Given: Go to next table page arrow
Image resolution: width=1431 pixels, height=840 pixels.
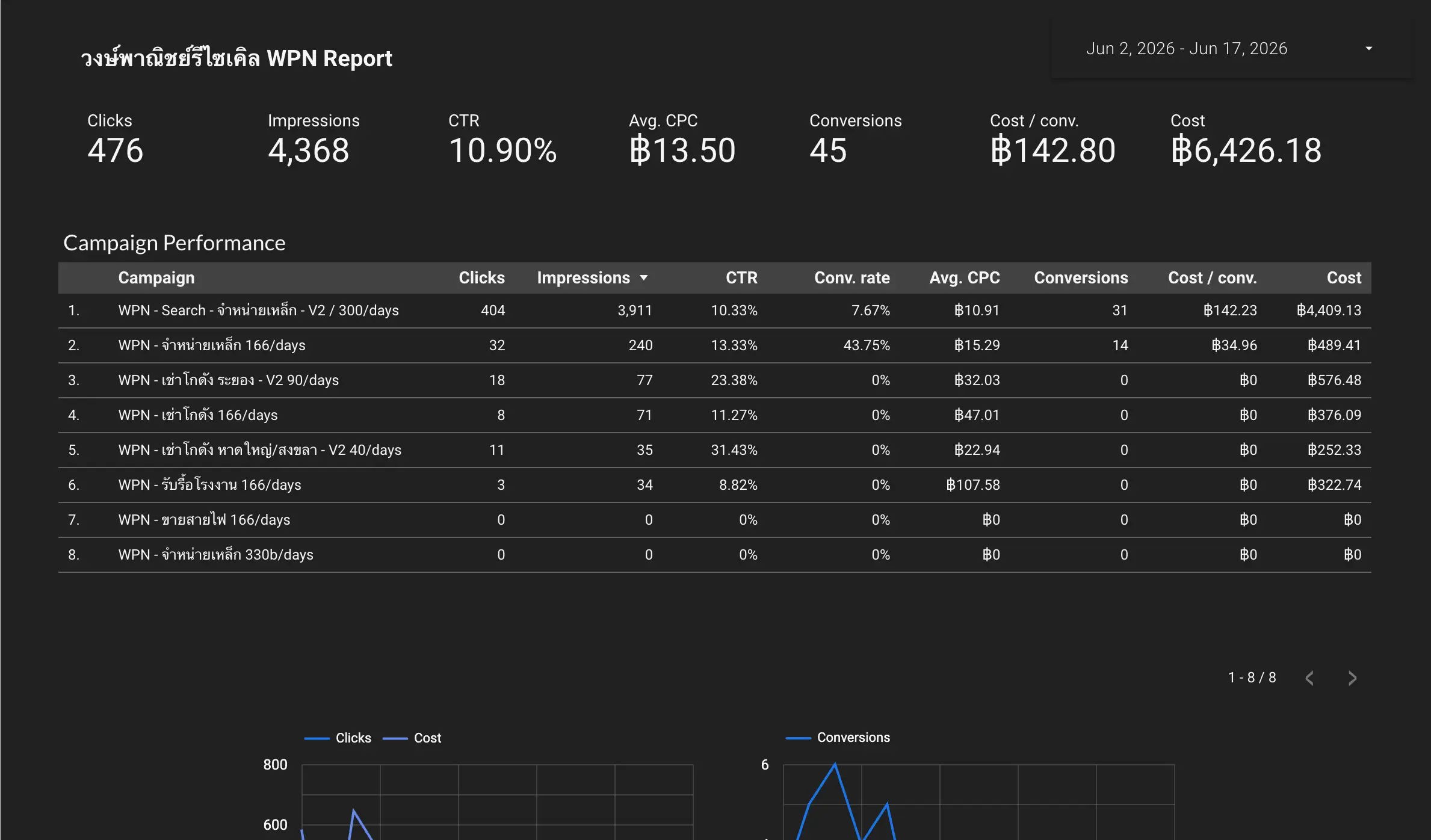Looking at the screenshot, I should tap(1352, 678).
